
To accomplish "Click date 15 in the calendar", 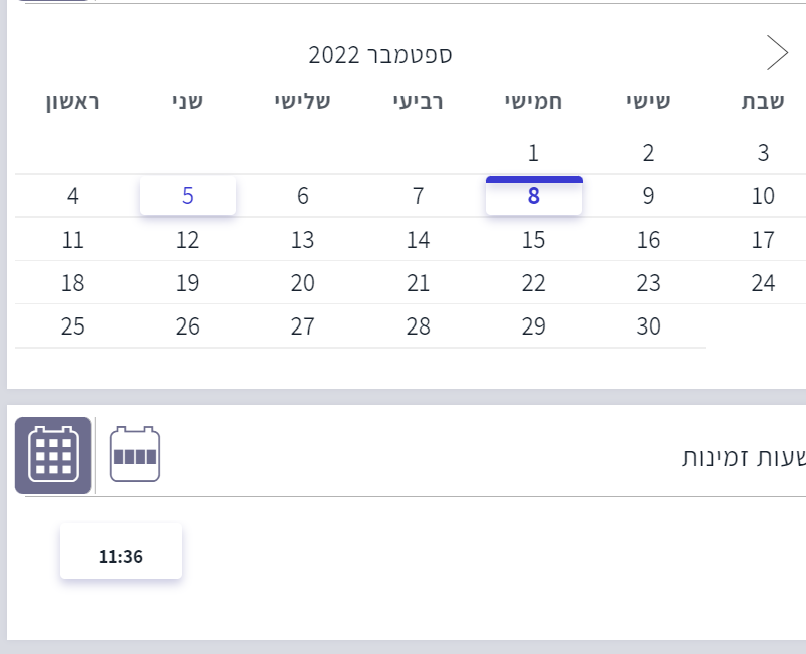I will 534,240.
